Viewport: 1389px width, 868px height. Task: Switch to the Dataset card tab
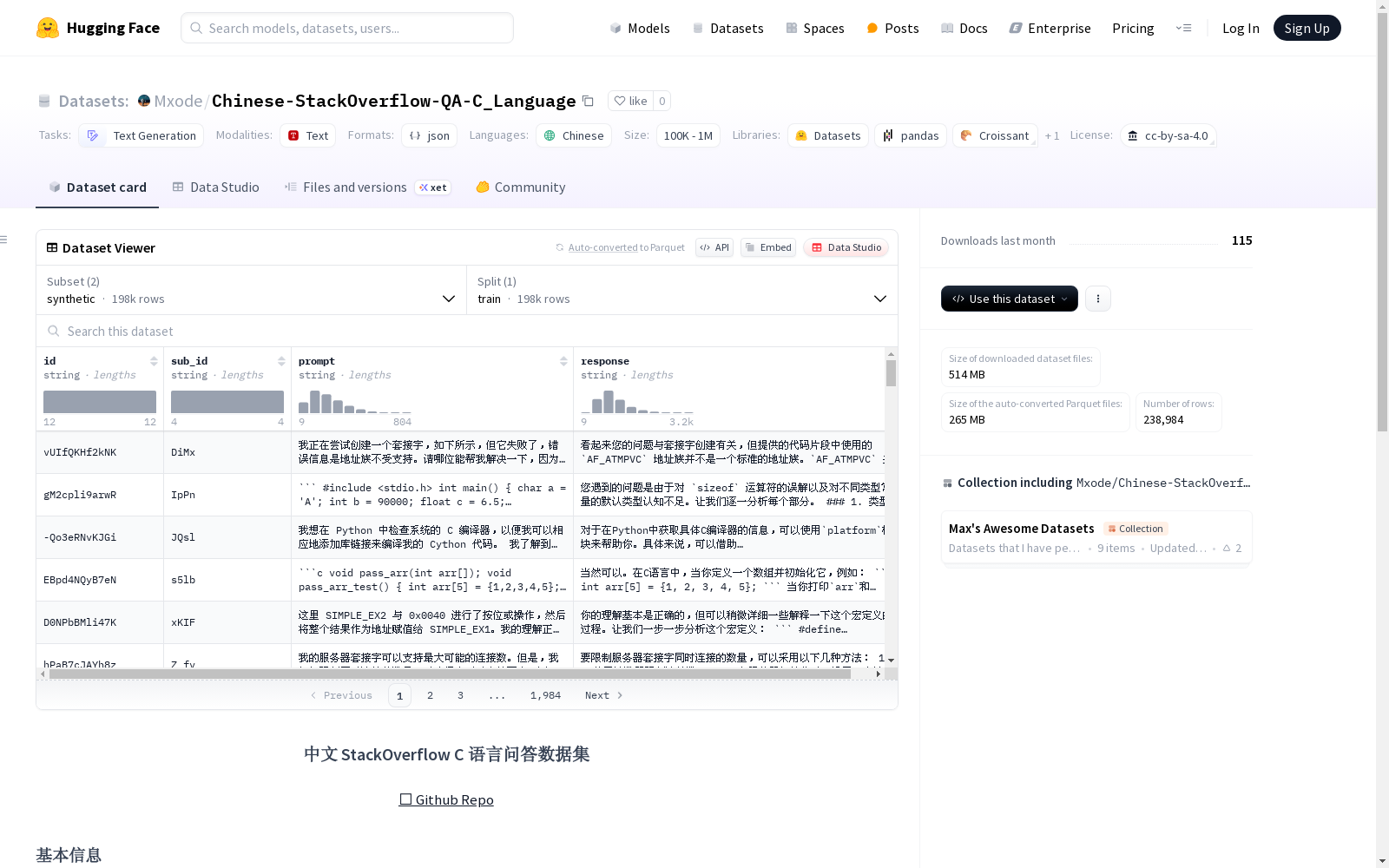pos(97,187)
